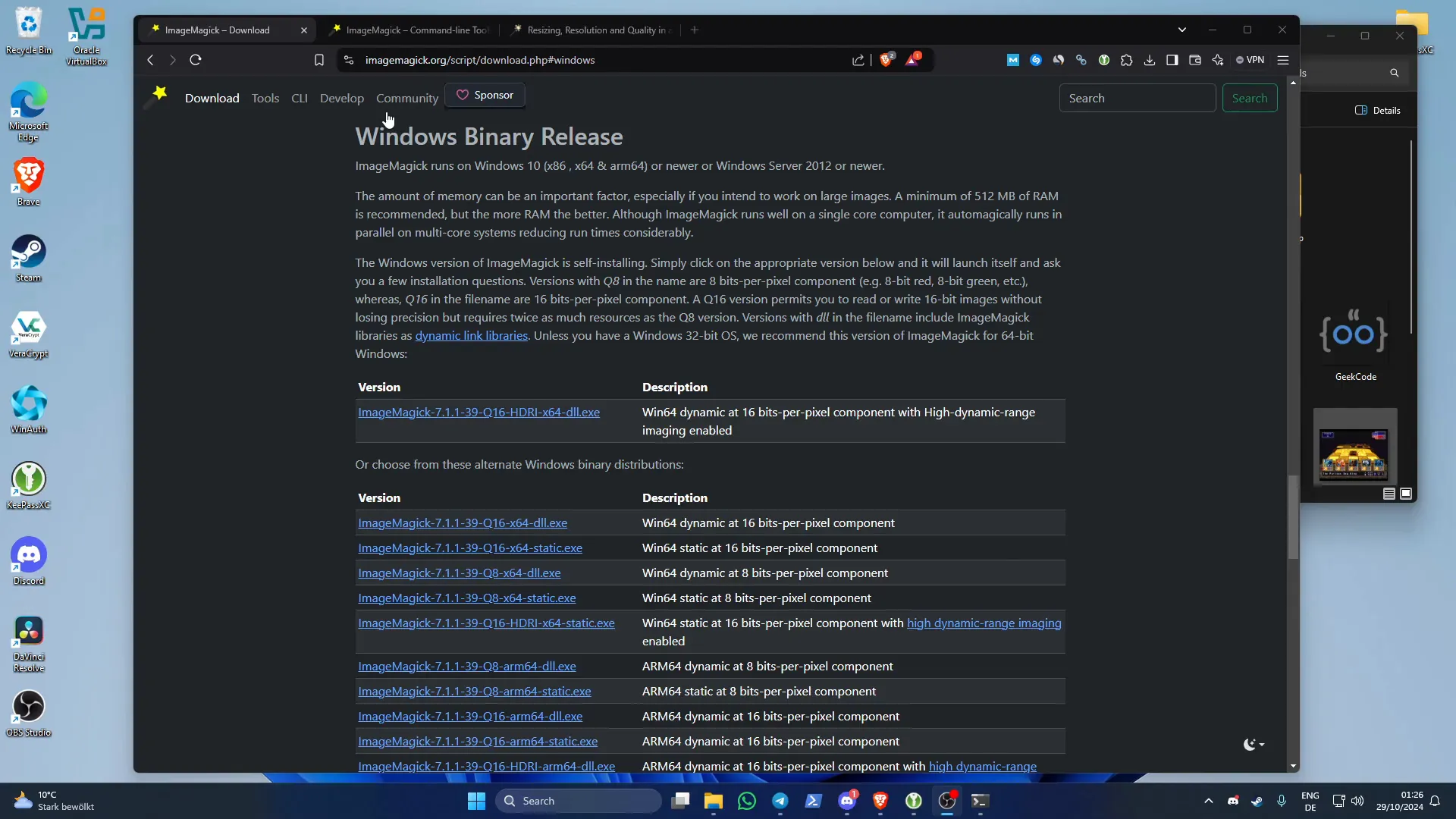Viewport: 1456px width, 819px height.
Task: Open the Community nav menu item
Action: pos(407,99)
